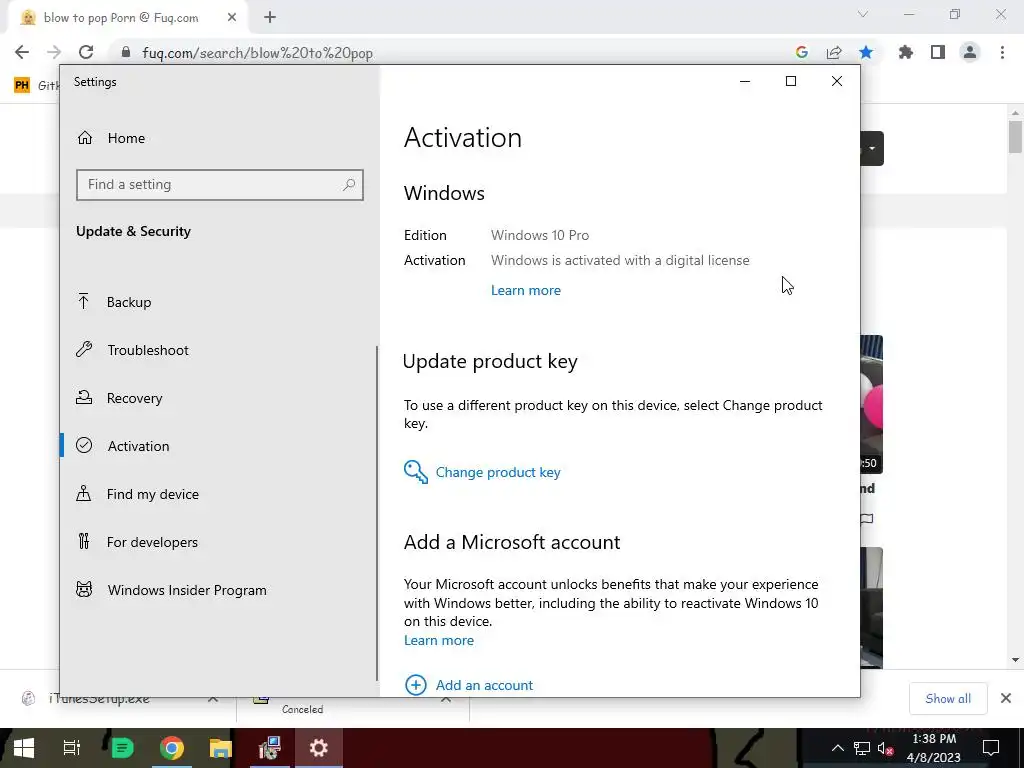Screen dimensions: 1024x768
Task: Open the Chrome tab search chevron
Action: pos(863,14)
